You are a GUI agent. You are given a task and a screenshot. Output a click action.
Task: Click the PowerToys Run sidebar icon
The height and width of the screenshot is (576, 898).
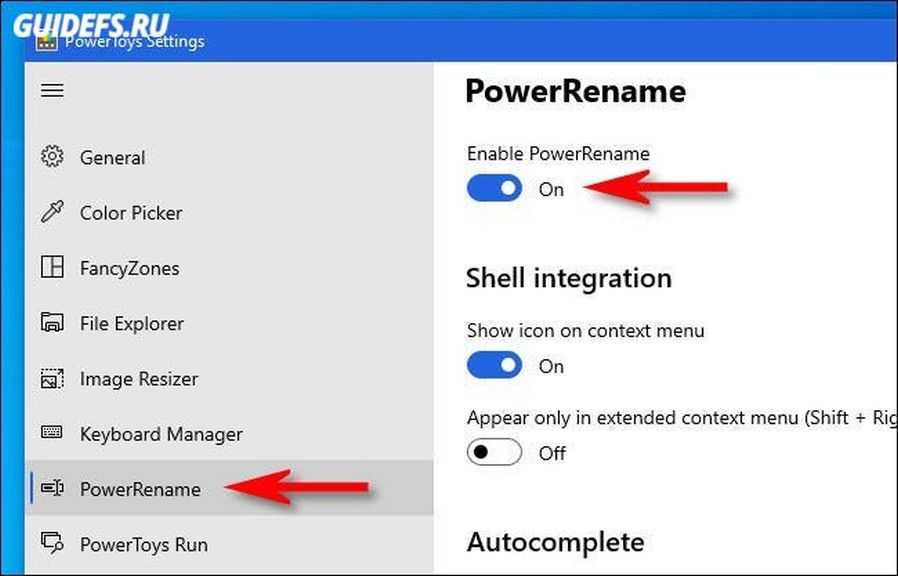52,544
